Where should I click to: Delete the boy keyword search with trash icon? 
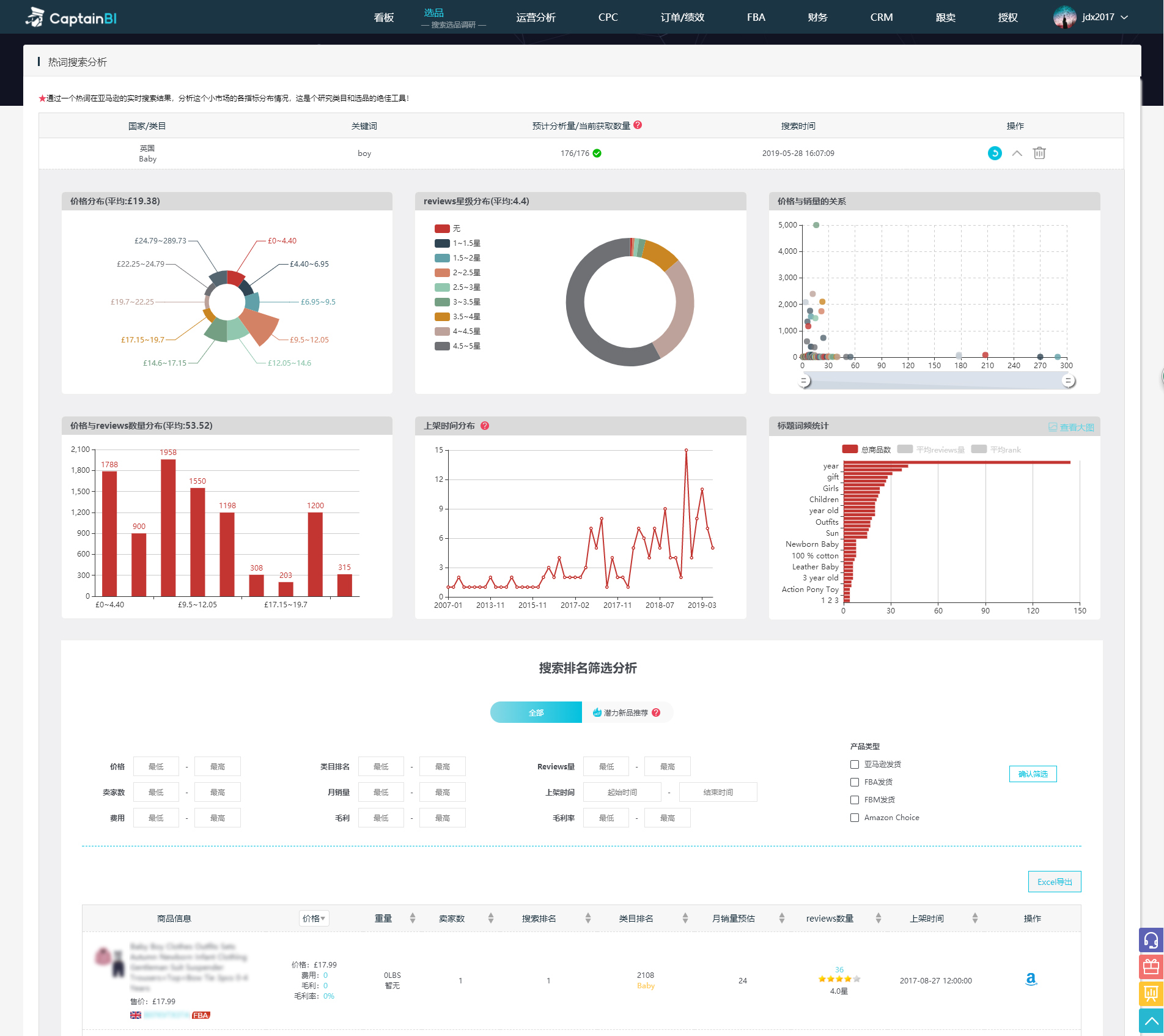(x=1039, y=154)
